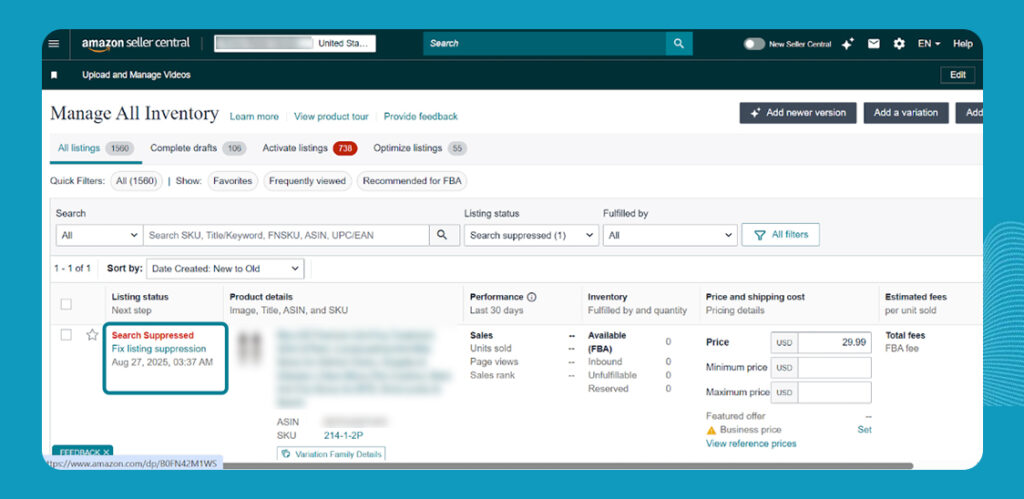The height and width of the screenshot is (499, 1024).
Task: Open the mail messages icon
Action: pos(873,44)
